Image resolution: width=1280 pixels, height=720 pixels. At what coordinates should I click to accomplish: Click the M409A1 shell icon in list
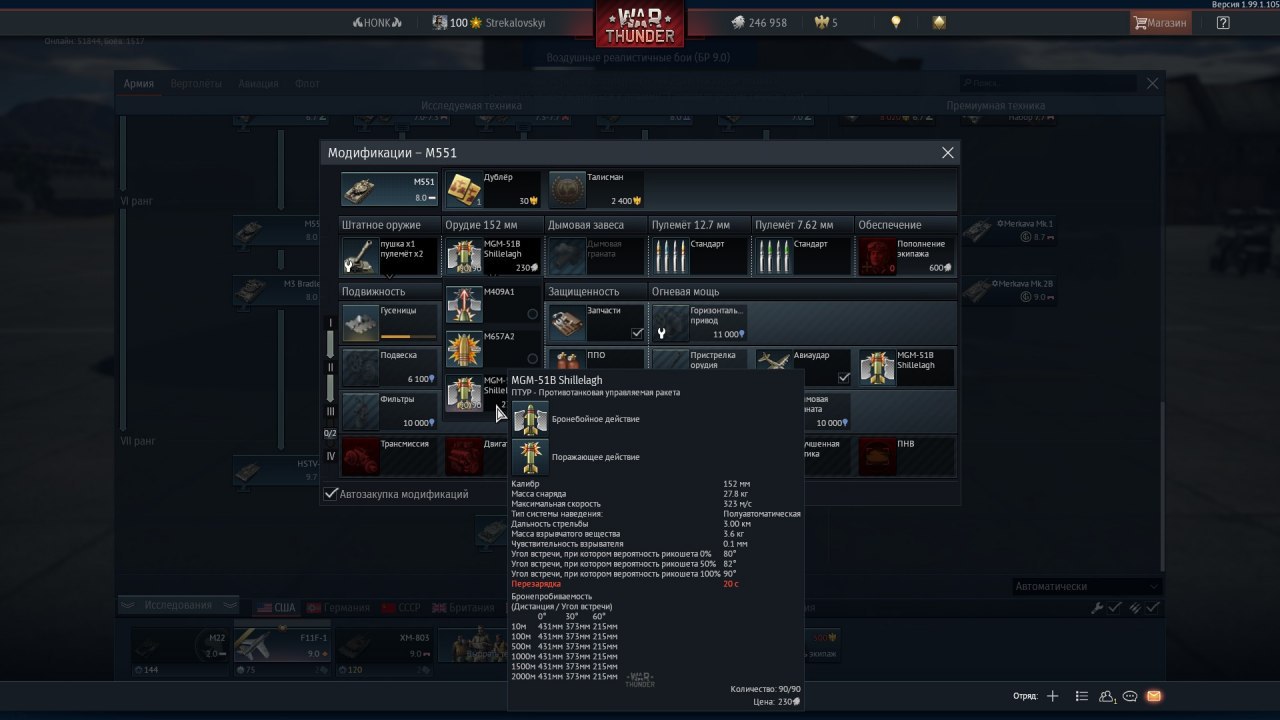(464, 304)
